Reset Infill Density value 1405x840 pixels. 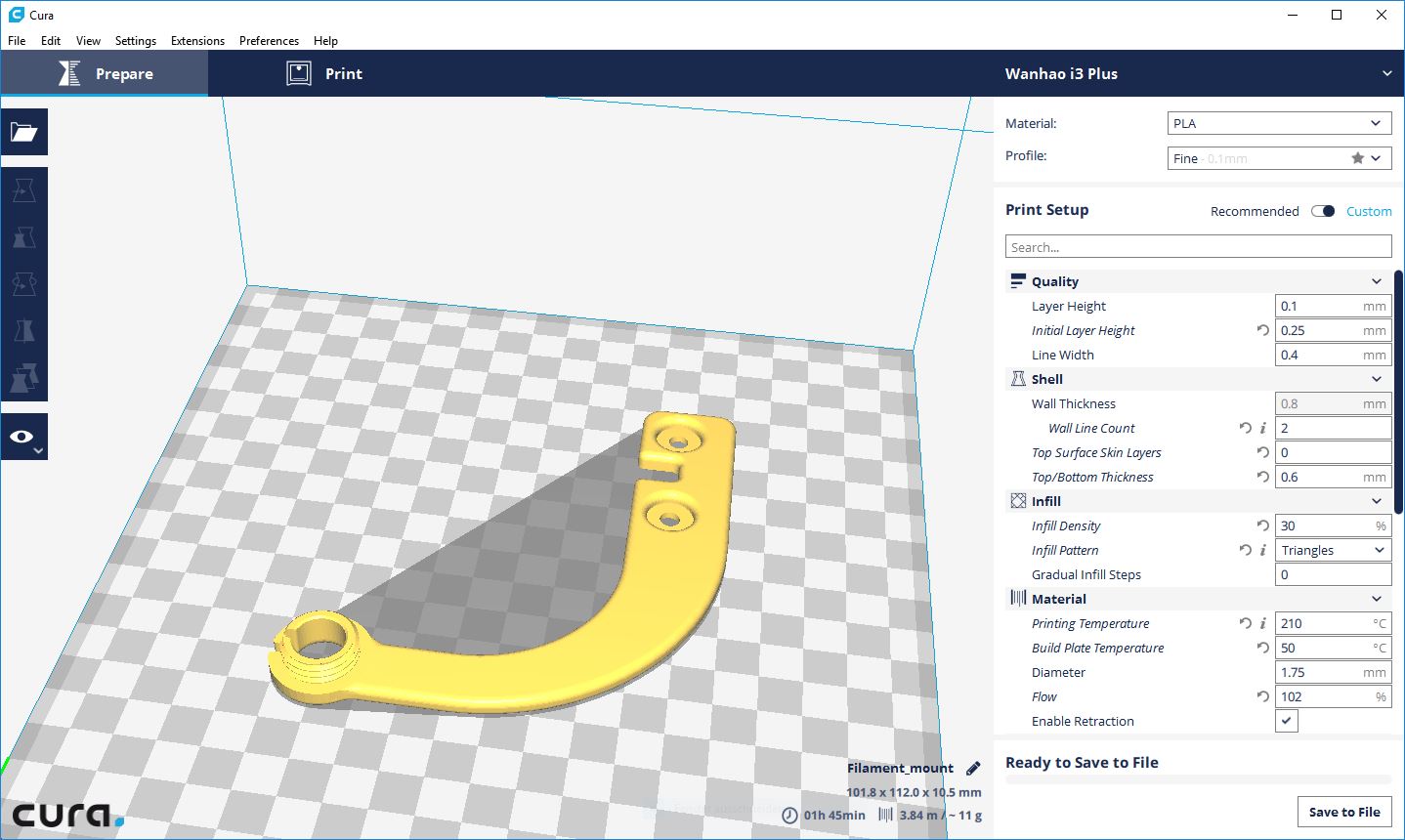coord(1263,525)
